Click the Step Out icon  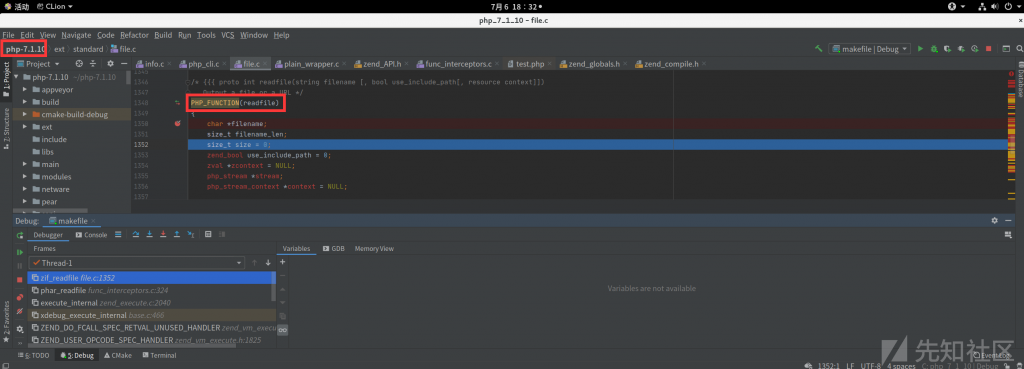pos(177,234)
